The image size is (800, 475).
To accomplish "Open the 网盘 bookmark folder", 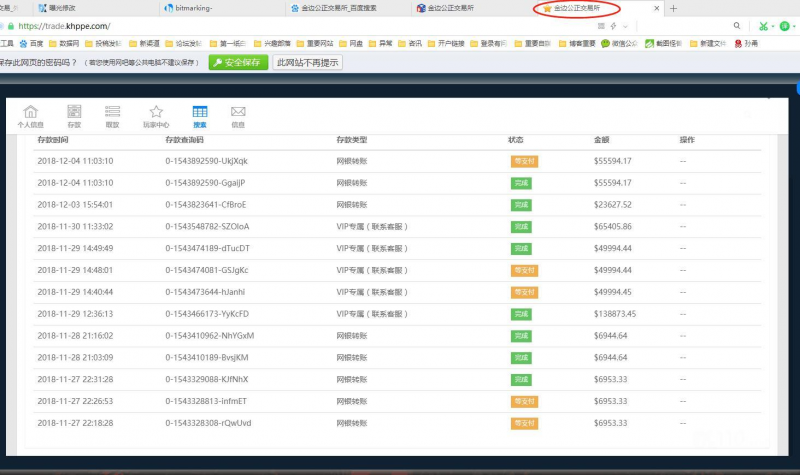I will pyautogui.click(x=351, y=44).
